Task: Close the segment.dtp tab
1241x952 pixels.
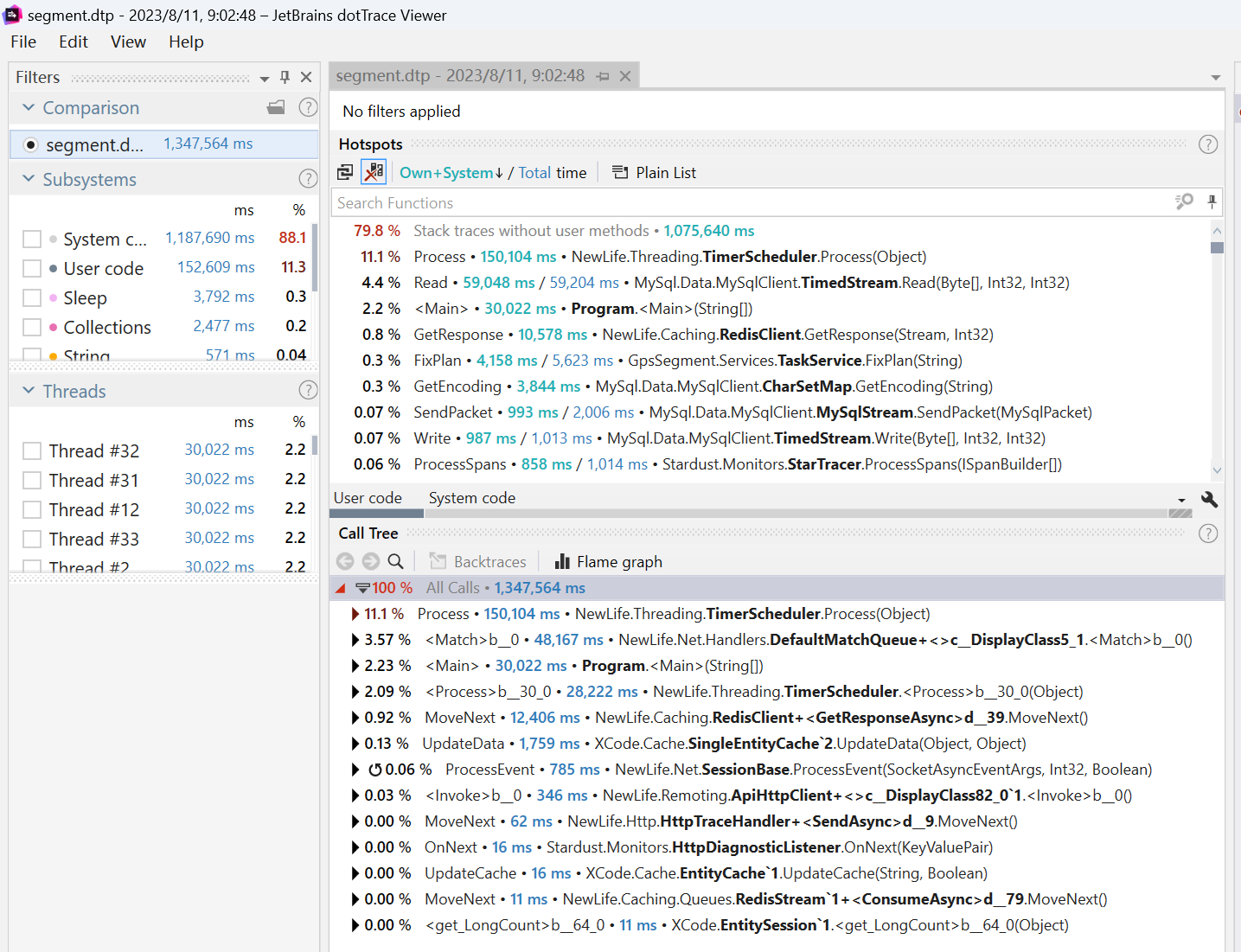Action: 625,76
